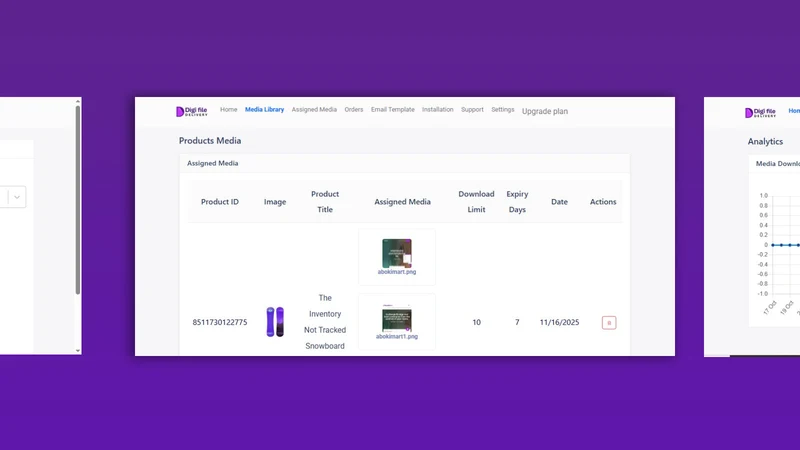Click the Upgrade plan link

coord(545,111)
